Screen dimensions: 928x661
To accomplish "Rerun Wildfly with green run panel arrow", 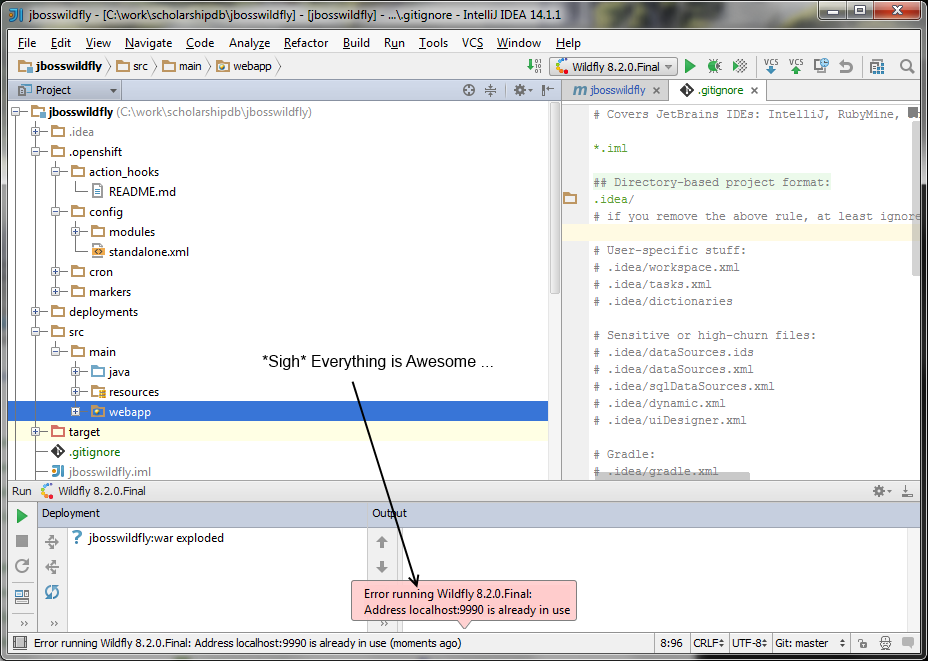I will 22,516.
